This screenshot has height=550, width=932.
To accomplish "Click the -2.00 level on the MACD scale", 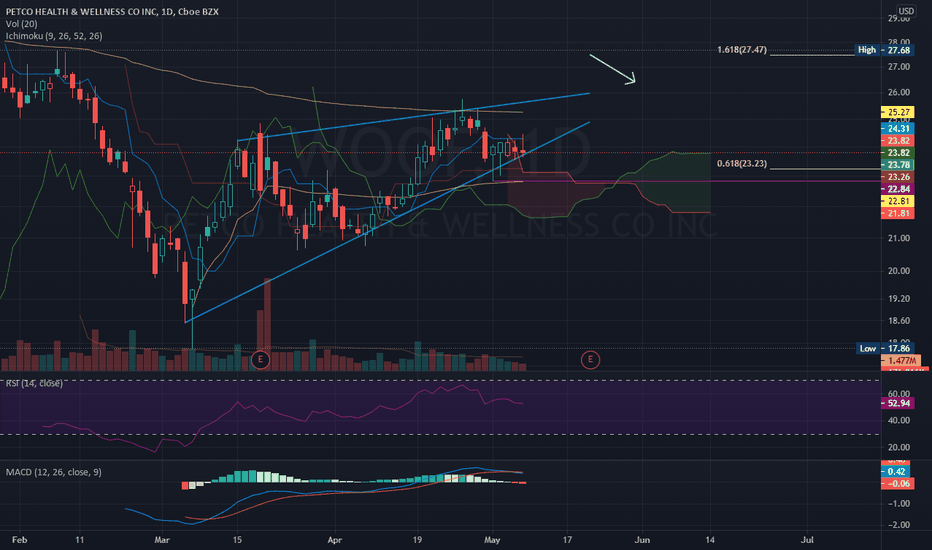I will (899, 524).
